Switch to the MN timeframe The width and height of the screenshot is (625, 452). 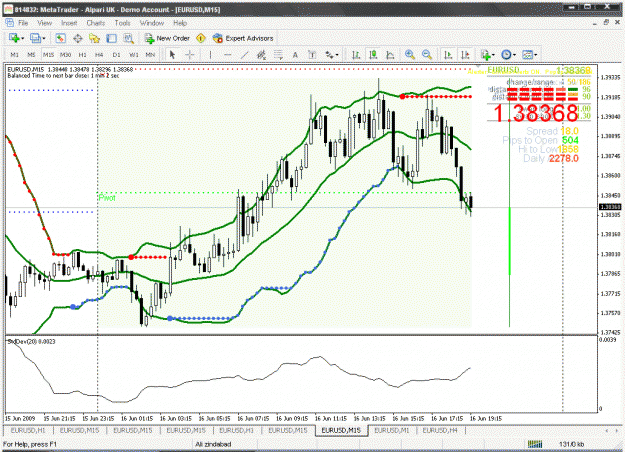coord(150,55)
